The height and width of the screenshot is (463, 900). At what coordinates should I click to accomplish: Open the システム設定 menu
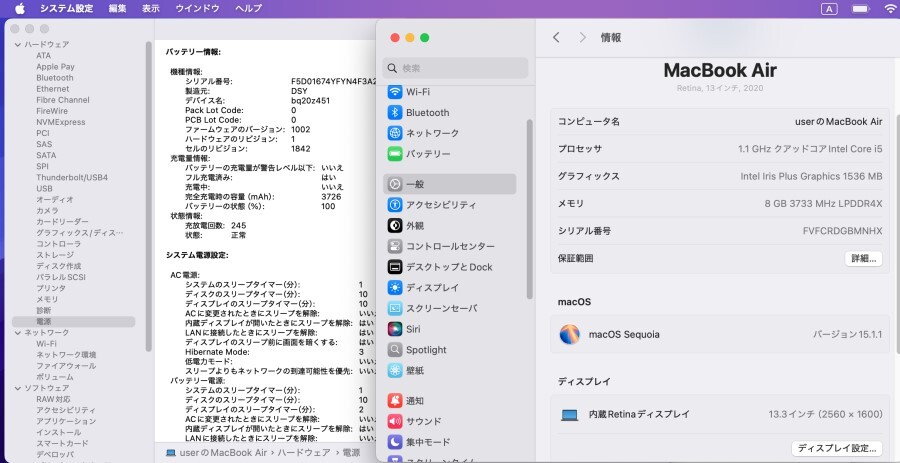(x=67, y=9)
